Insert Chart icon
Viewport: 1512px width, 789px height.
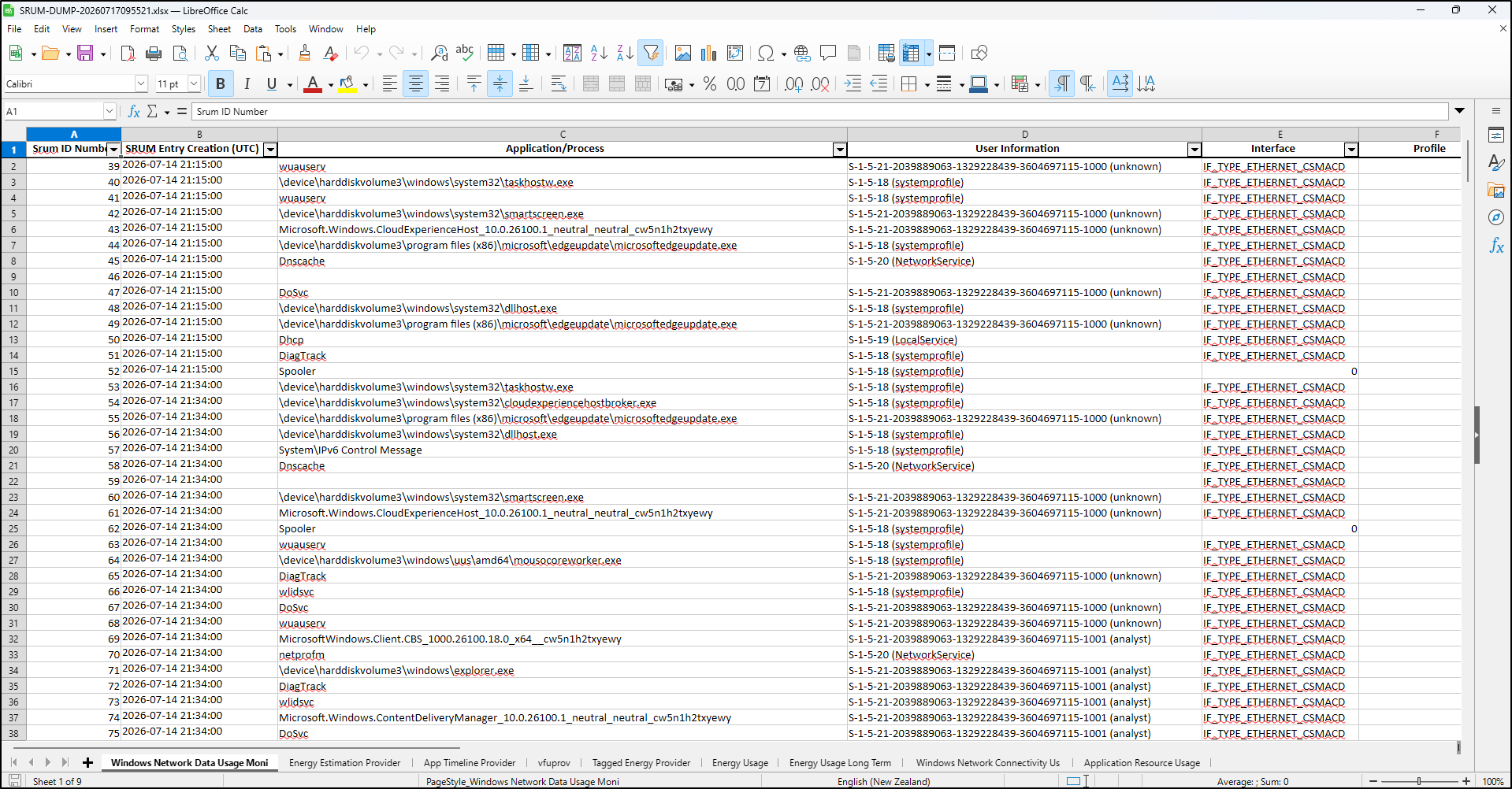(709, 54)
